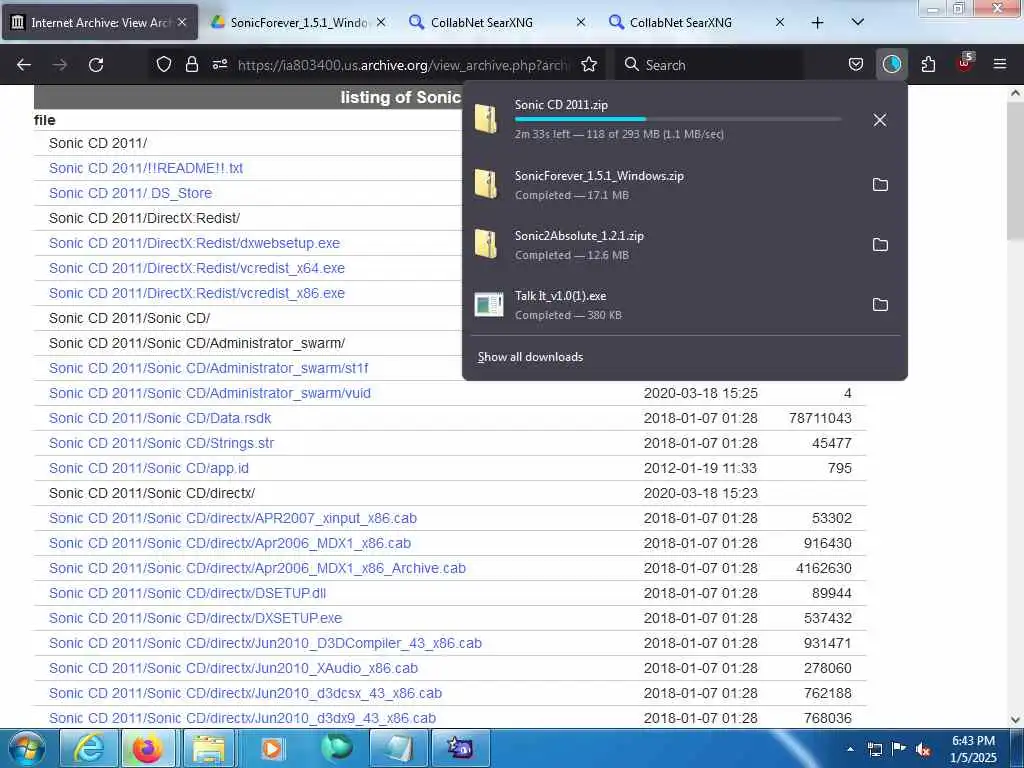The image size is (1024, 768).
Task: Reload the current page
Action: (x=96, y=65)
